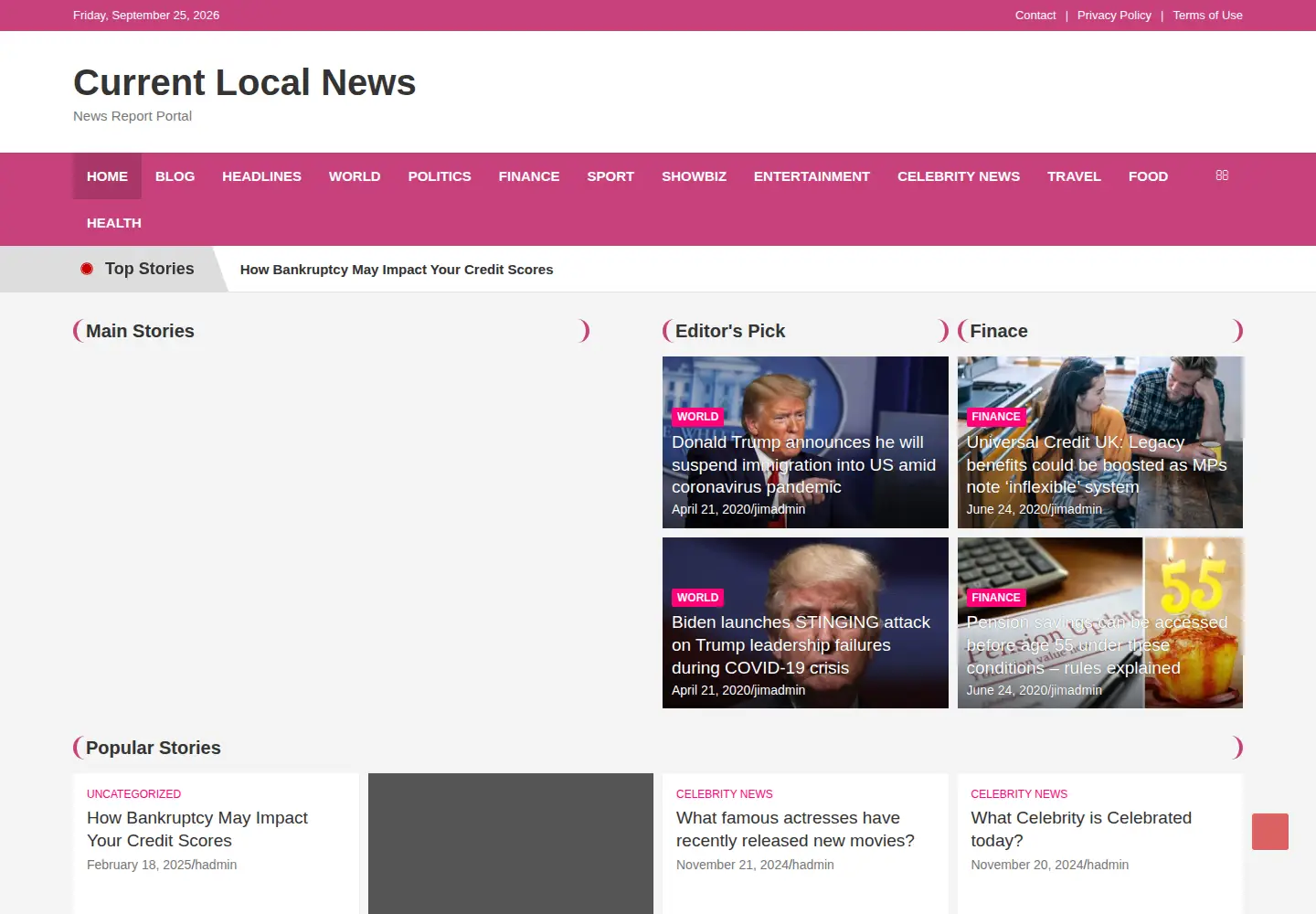Click hadmin author on the November 20, 2024 story
Viewport: 1316px width, 914px height.
1108,865
